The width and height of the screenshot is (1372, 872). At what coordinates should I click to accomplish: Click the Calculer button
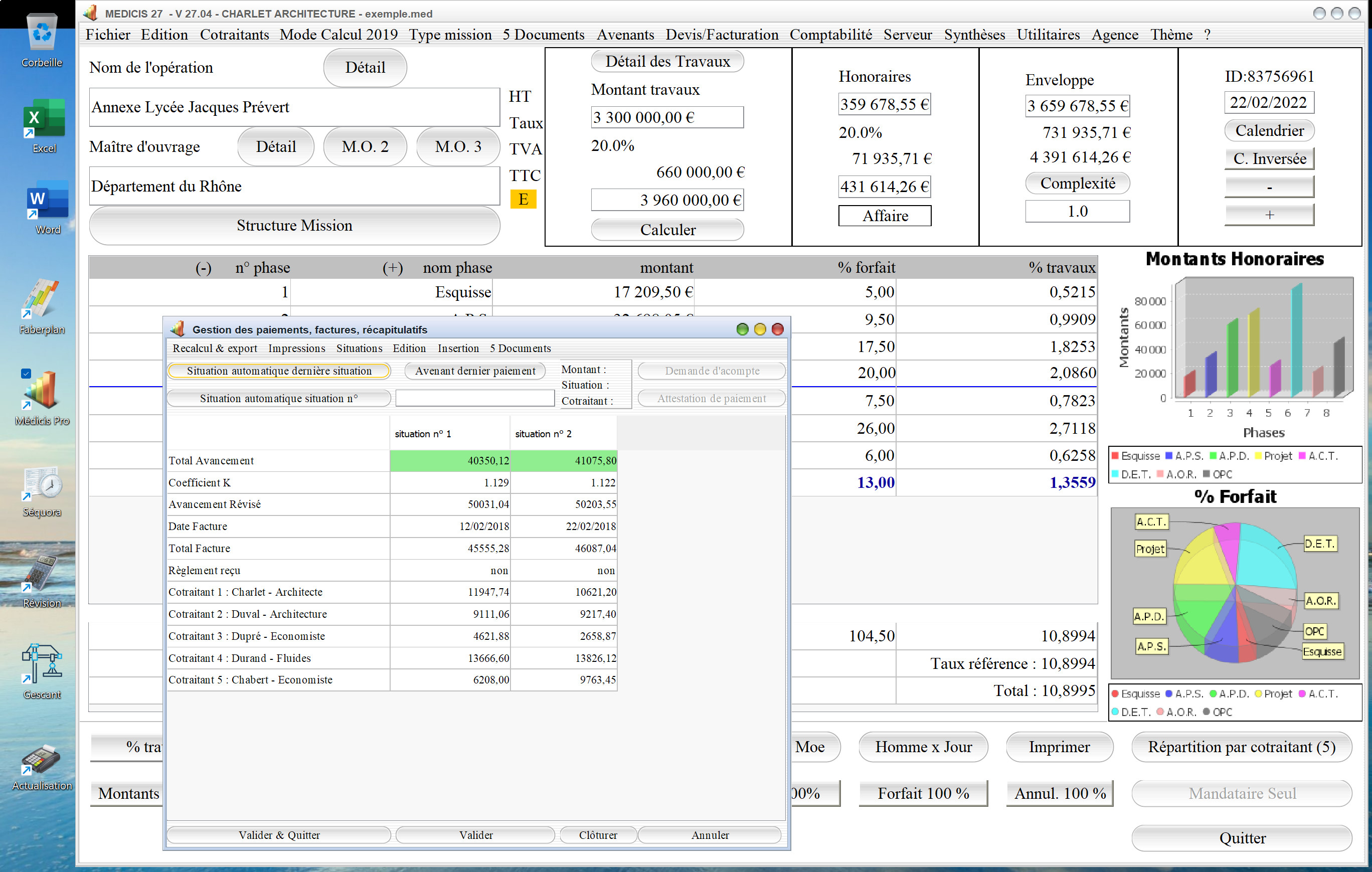(667, 230)
